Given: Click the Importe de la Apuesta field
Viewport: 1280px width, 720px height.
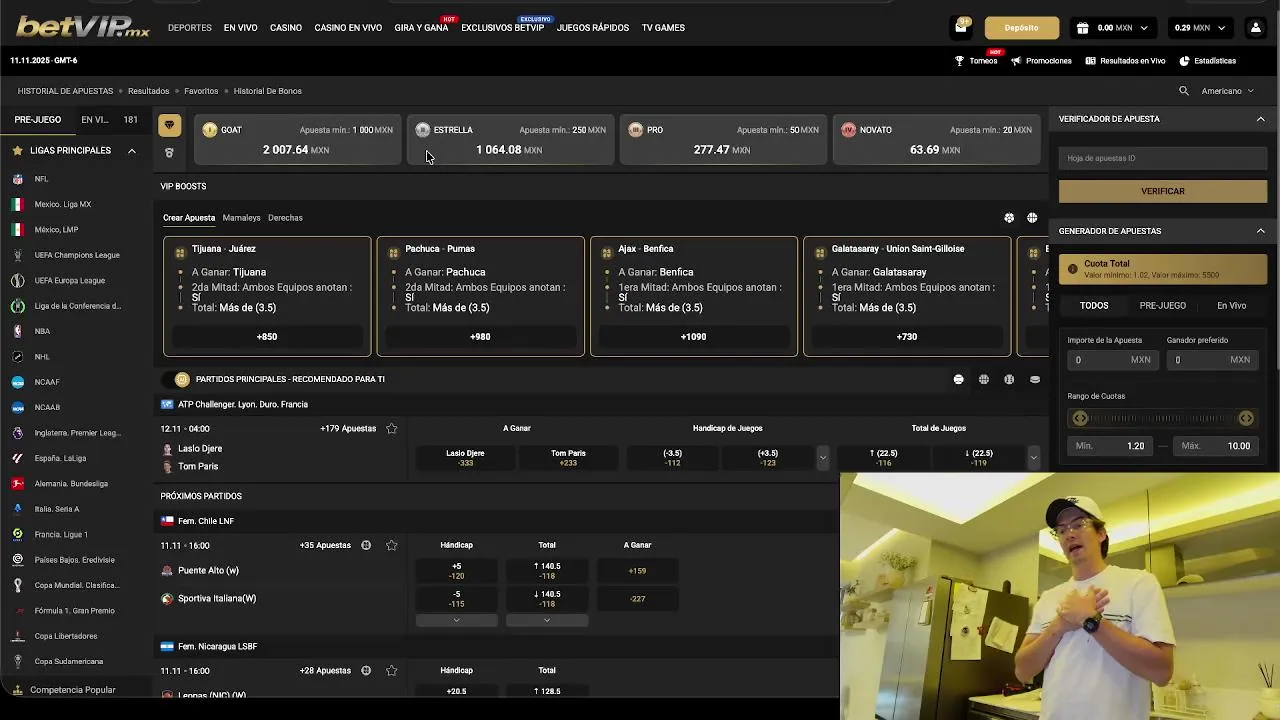Looking at the screenshot, I should click(1111, 360).
